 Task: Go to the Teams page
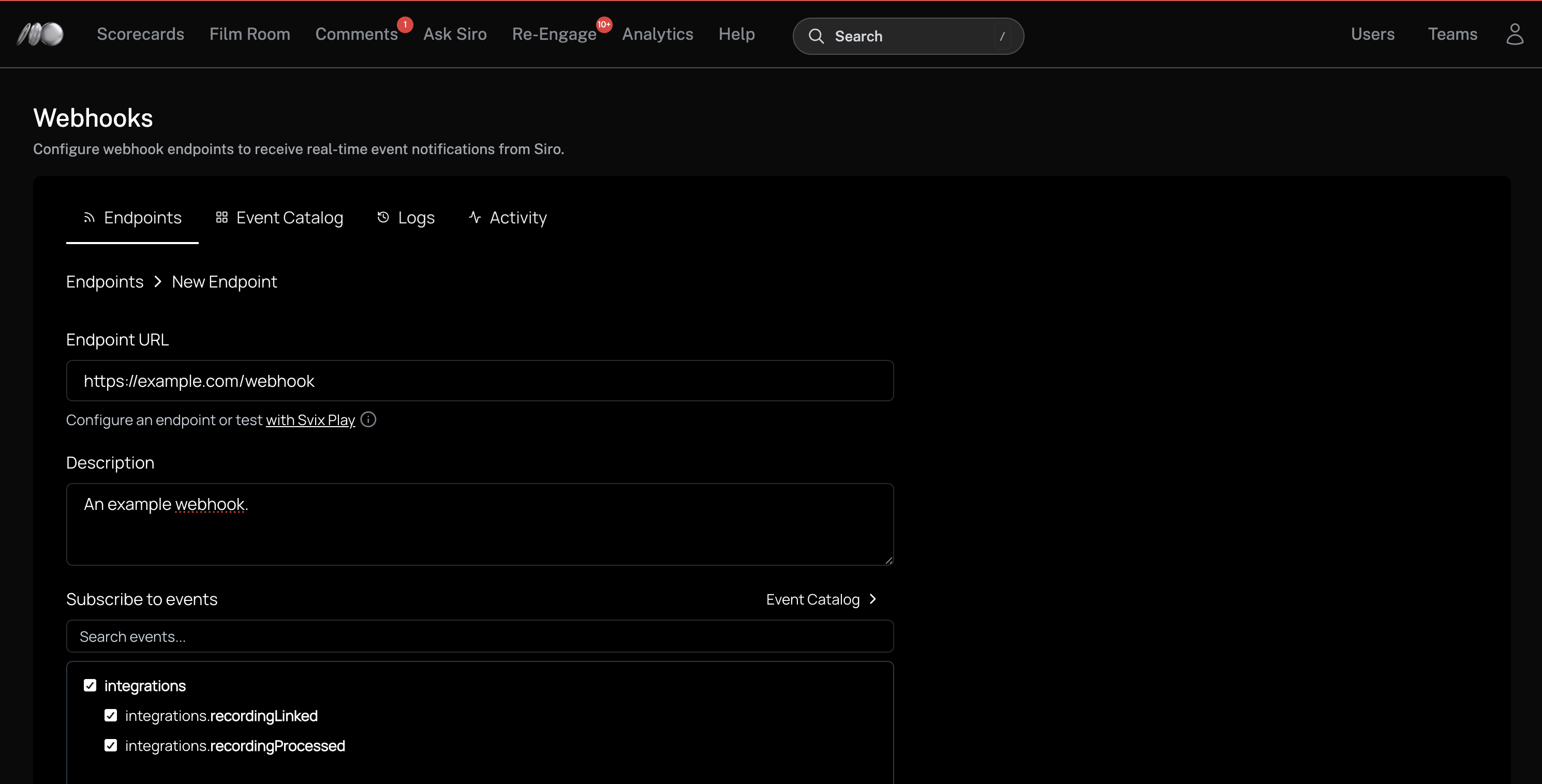tap(1452, 34)
